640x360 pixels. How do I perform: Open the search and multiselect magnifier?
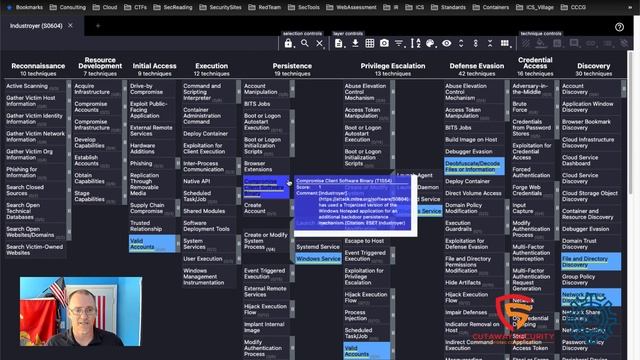pos(304,43)
